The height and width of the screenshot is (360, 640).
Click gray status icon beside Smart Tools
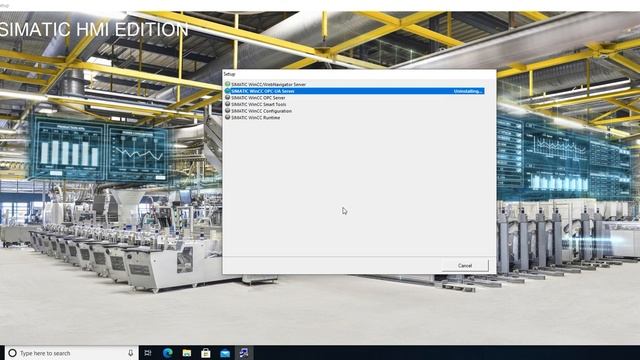point(227,104)
